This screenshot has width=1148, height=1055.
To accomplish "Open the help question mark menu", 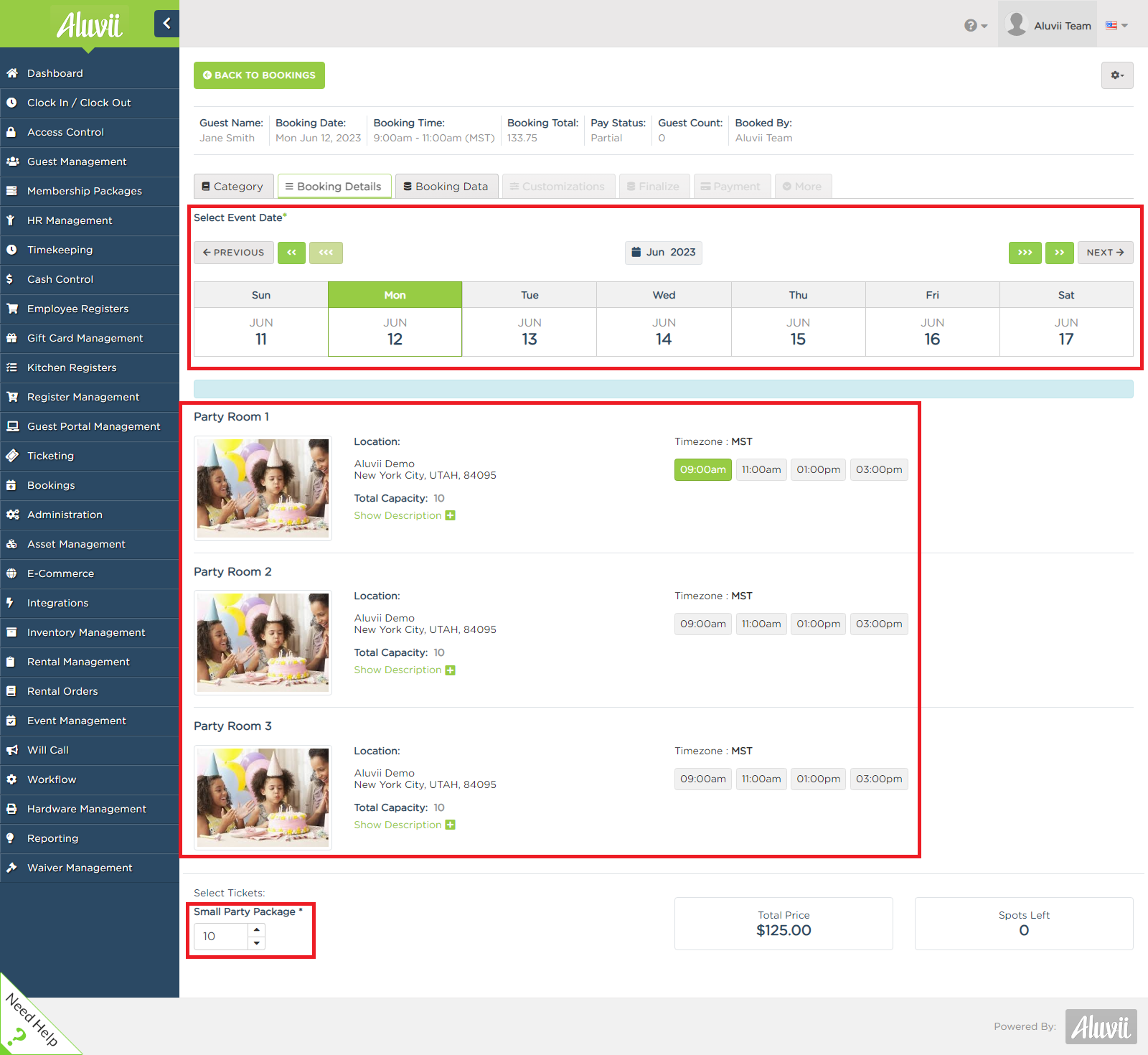I will click(976, 26).
